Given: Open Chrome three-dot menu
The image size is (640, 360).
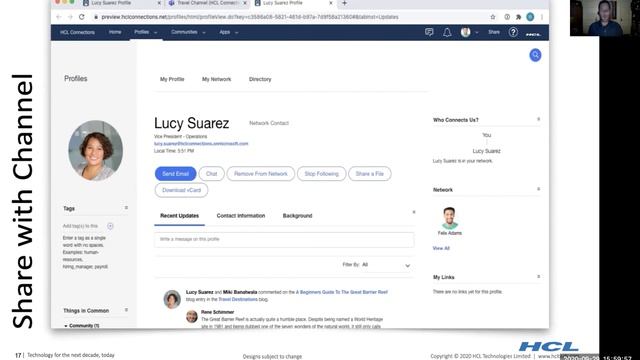Looking at the screenshot, I should point(542,17).
